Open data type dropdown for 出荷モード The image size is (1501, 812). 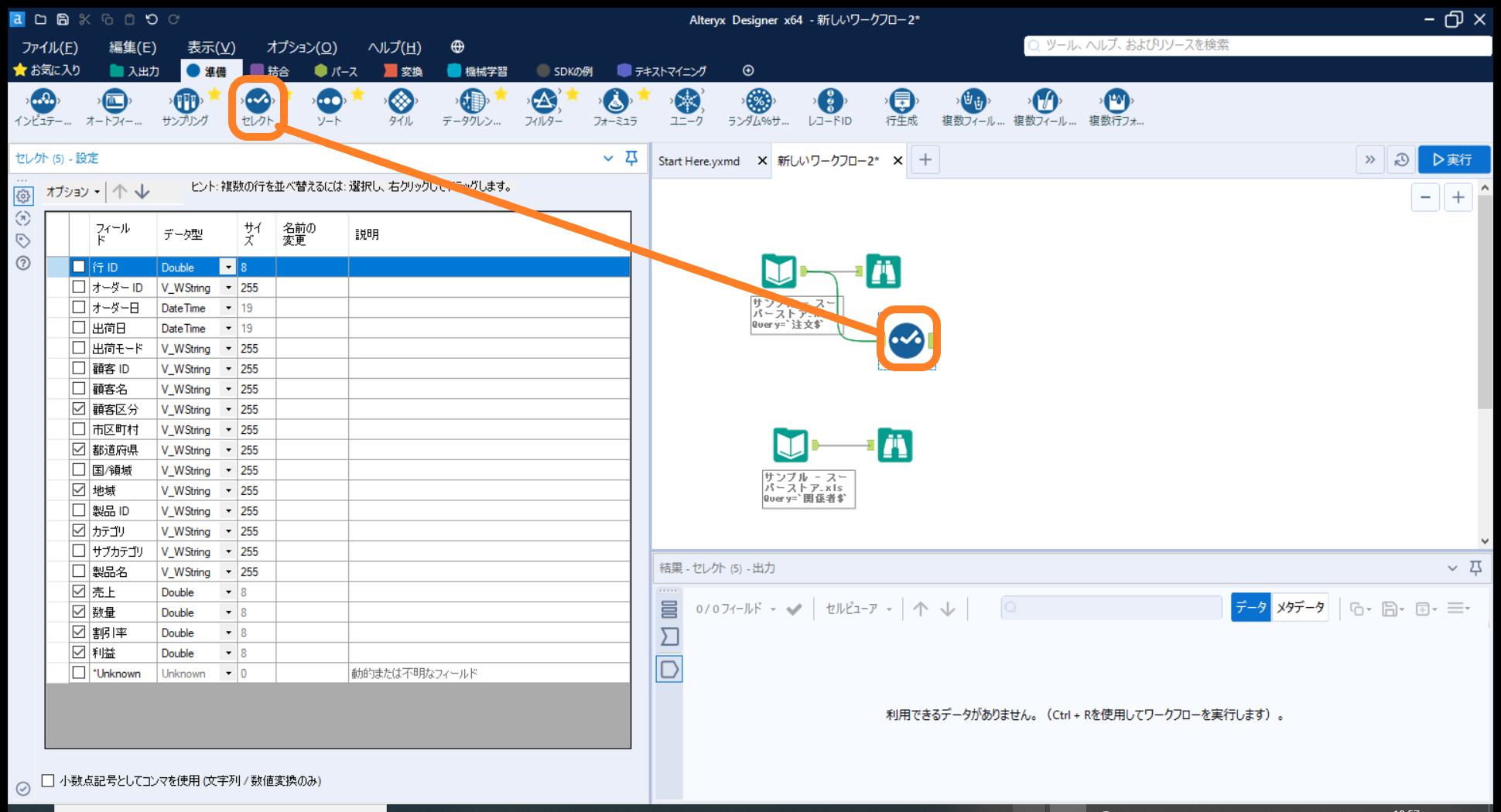click(228, 349)
